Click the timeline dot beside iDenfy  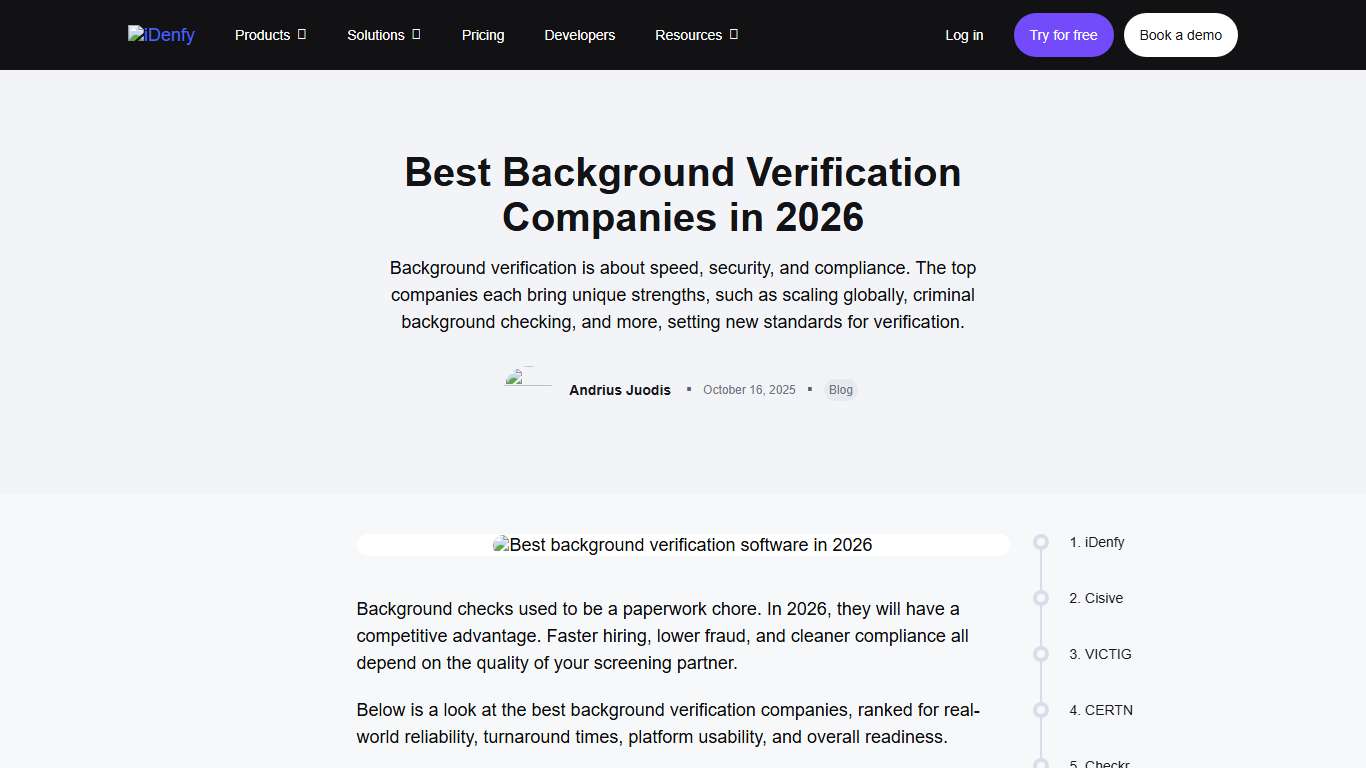click(1040, 542)
